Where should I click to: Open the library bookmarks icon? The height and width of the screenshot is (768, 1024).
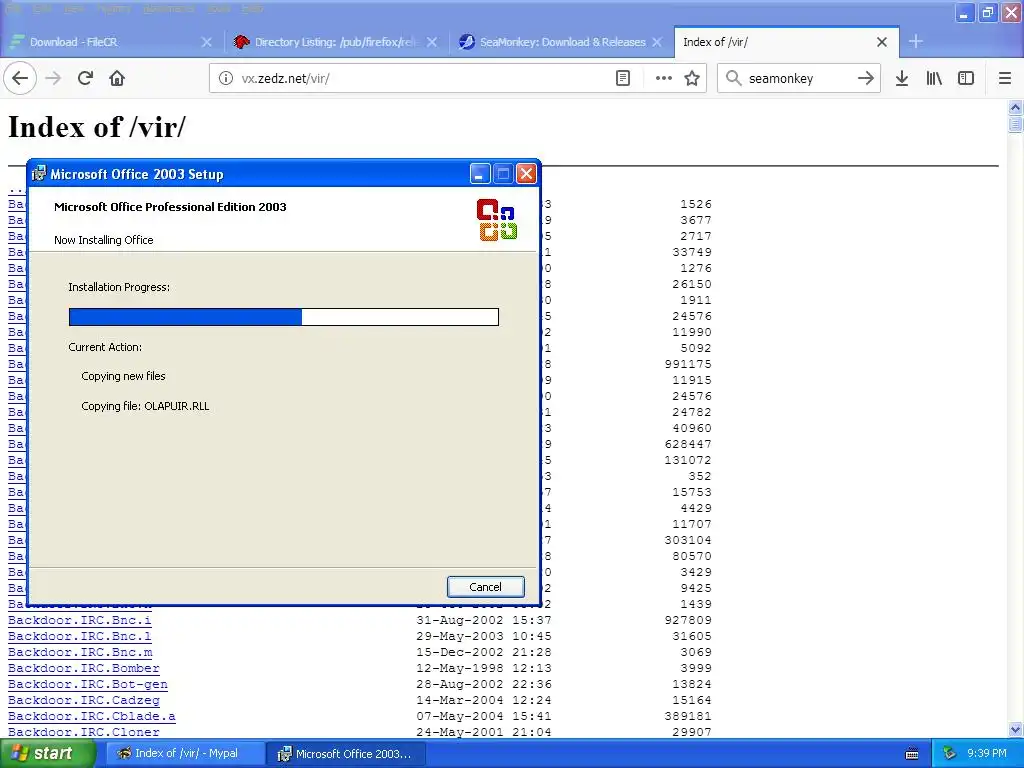[x=934, y=78]
